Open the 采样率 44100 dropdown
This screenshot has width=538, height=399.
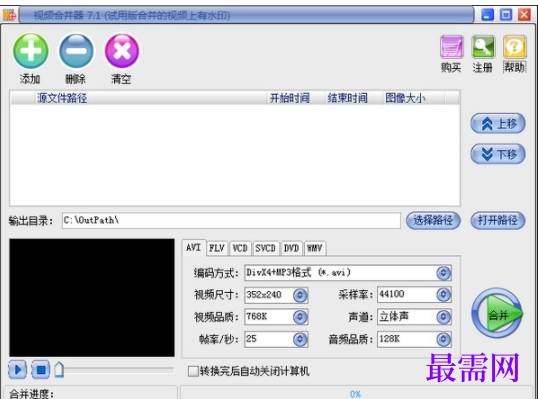point(444,294)
